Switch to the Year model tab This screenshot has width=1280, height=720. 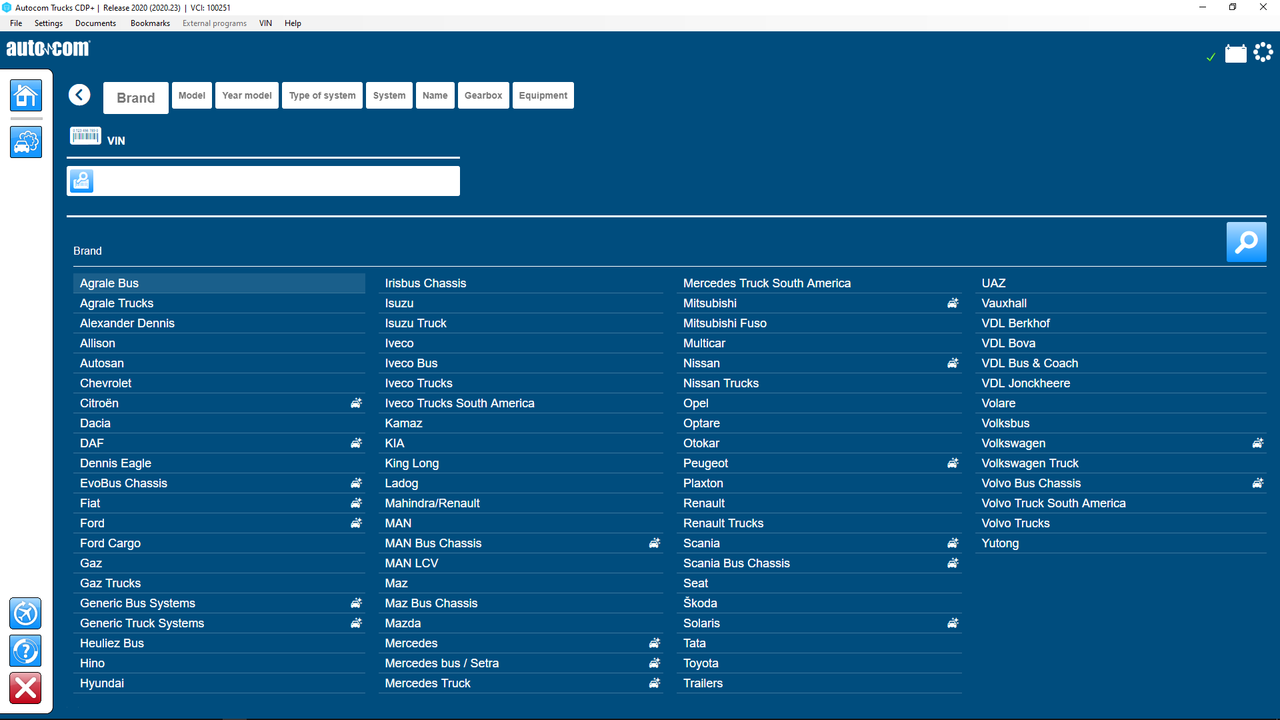[247, 96]
